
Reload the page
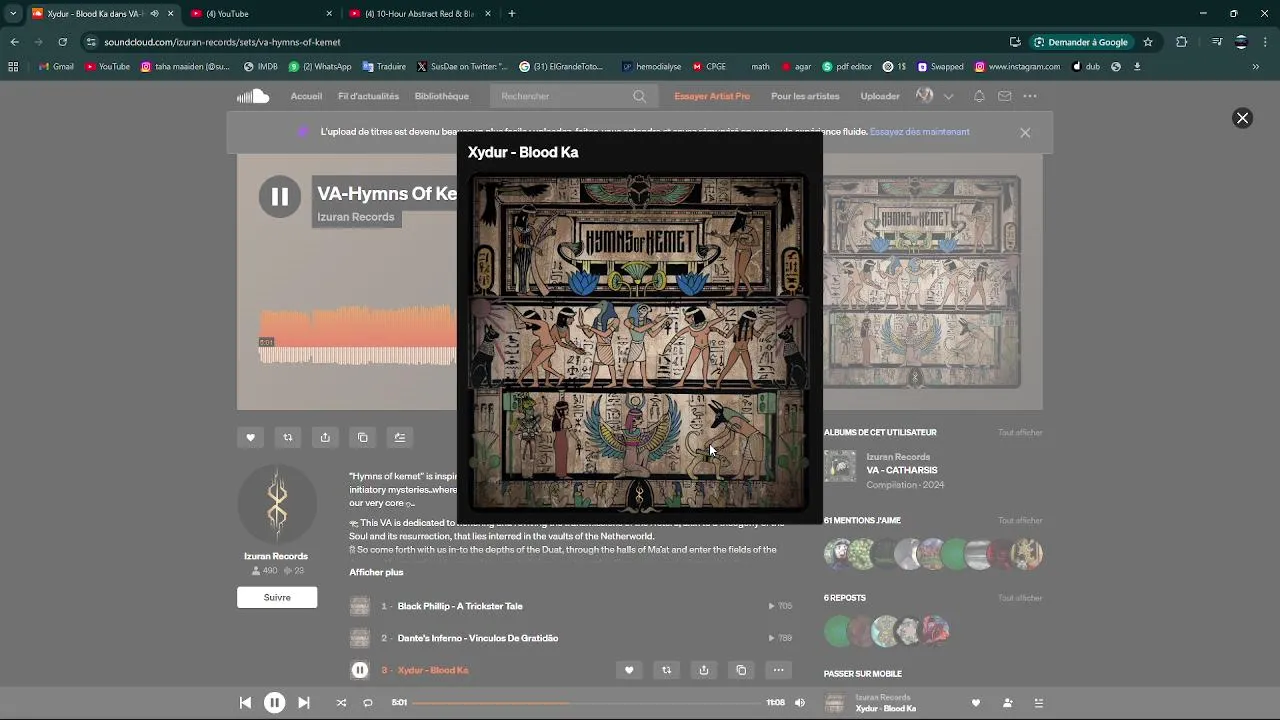(x=62, y=42)
